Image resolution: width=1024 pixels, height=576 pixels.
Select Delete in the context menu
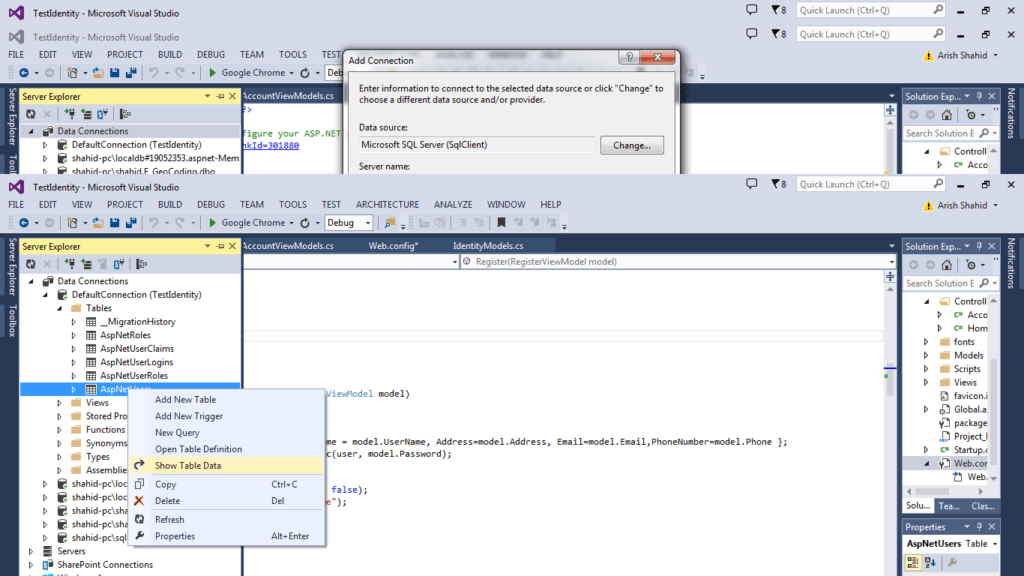click(x=167, y=501)
